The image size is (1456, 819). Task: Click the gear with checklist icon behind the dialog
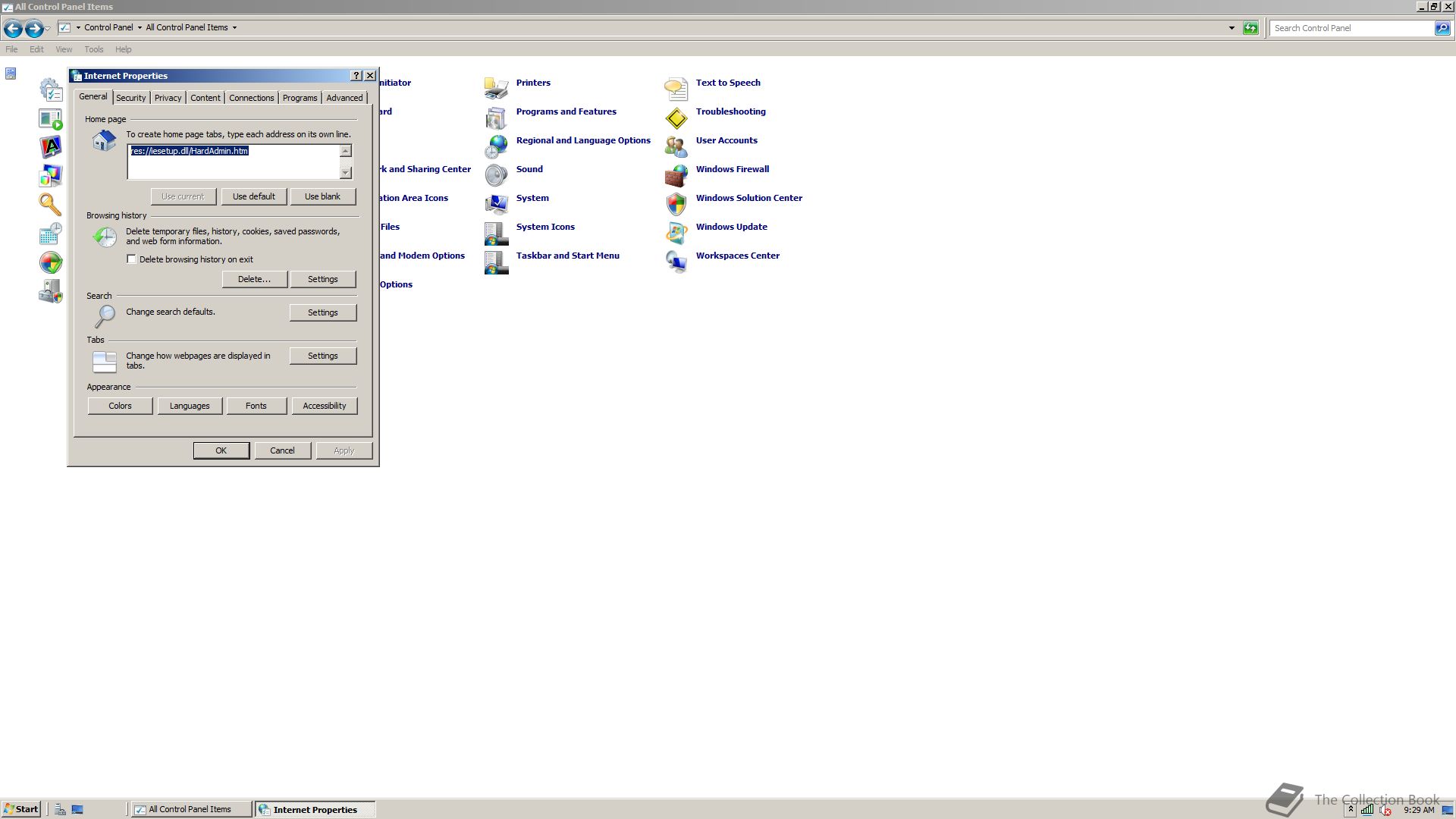point(51,89)
